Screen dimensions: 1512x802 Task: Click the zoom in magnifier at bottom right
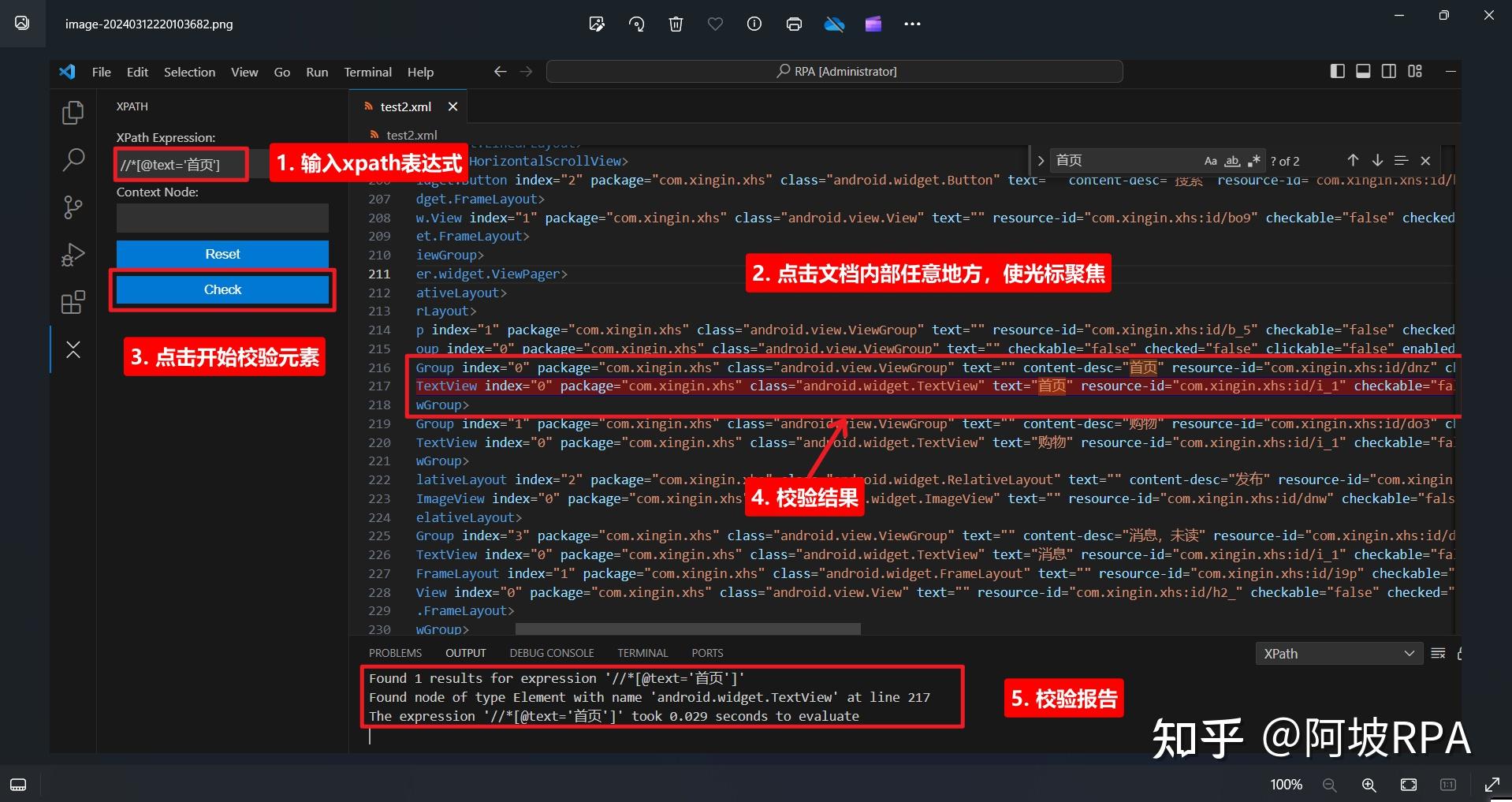click(x=1369, y=785)
